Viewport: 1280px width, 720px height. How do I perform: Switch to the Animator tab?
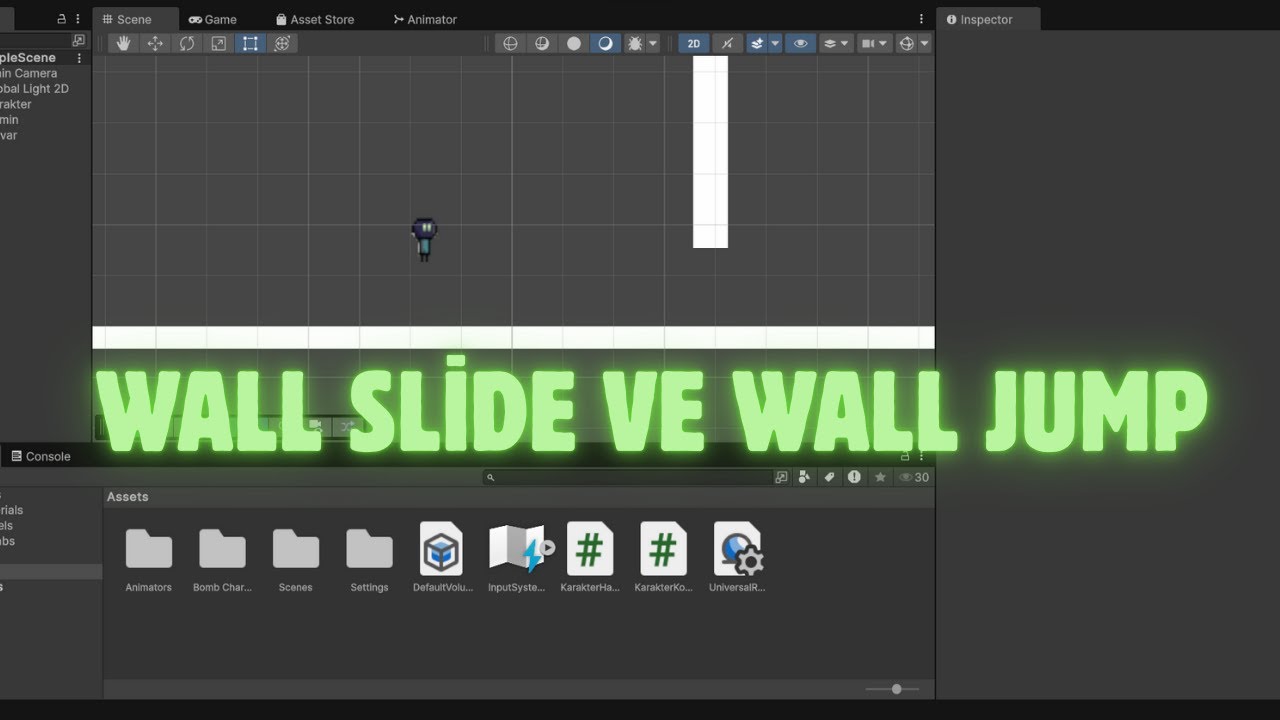pos(425,19)
